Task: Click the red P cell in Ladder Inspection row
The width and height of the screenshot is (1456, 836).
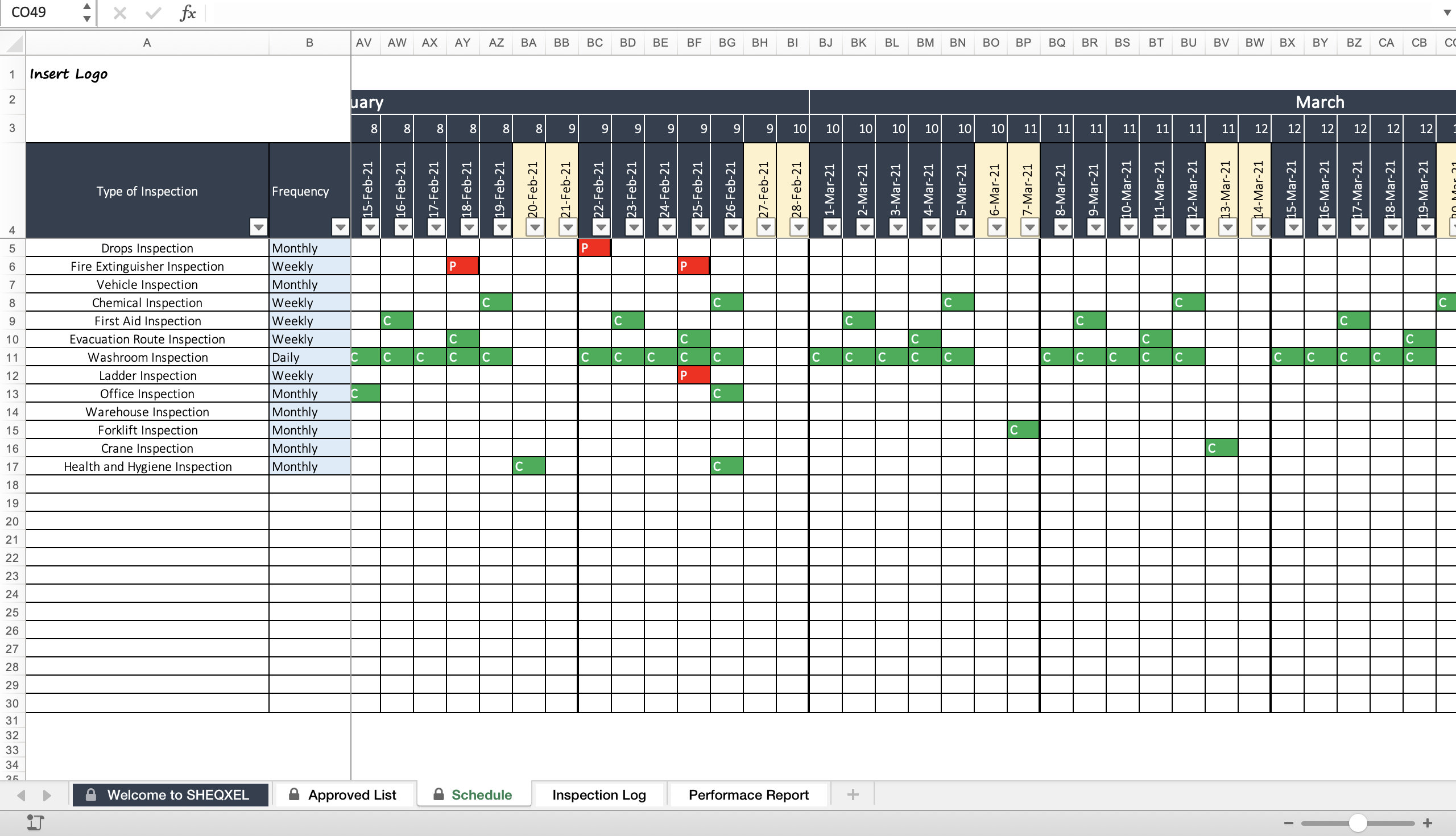Action: (693, 375)
